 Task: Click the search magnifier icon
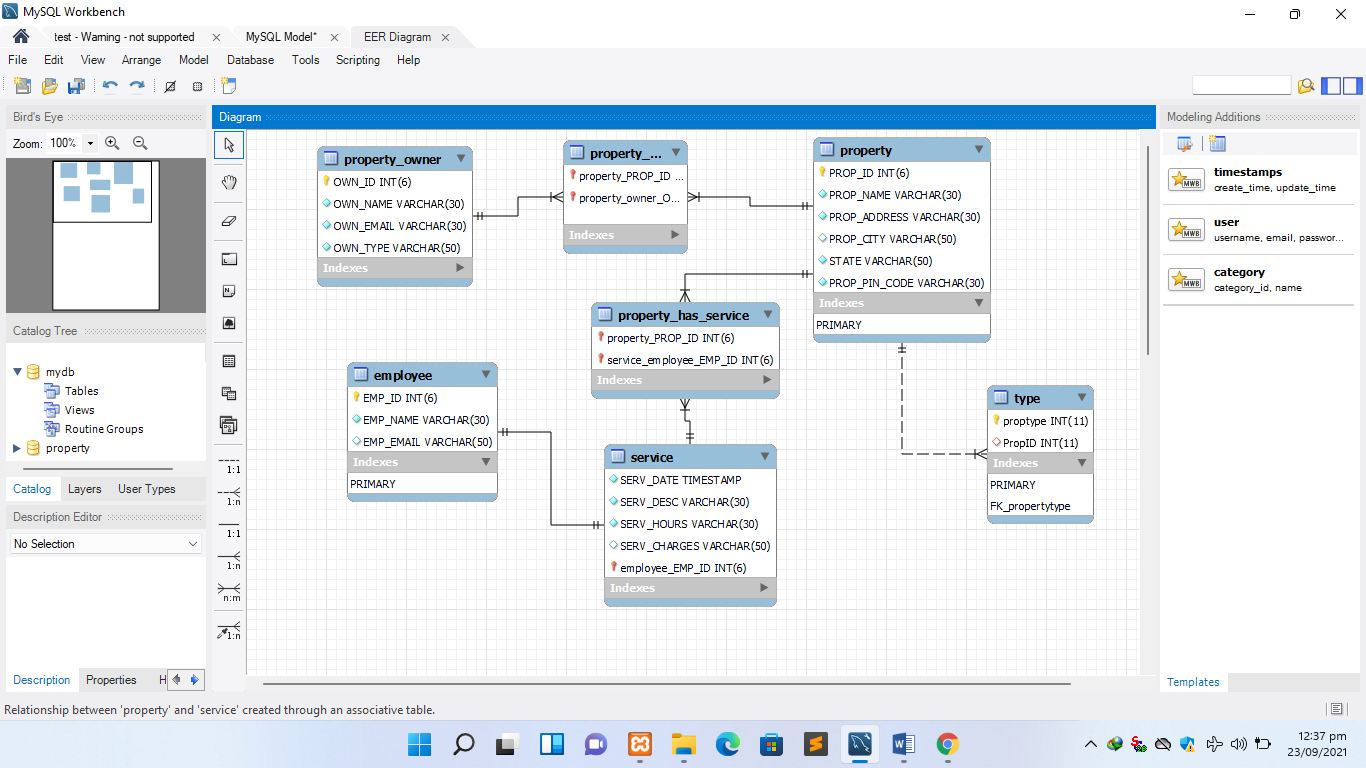[1305, 86]
